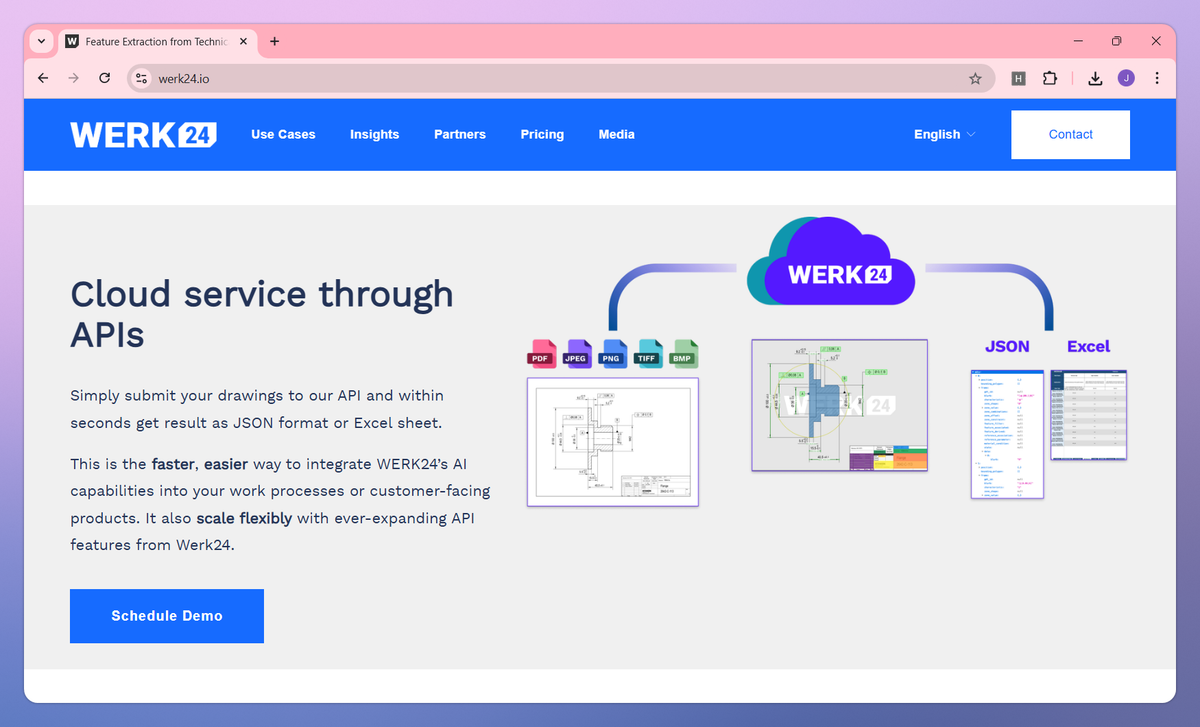Open the Use Cases menu
Image resolution: width=1200 pixels, height=727 pixels.
283,134
